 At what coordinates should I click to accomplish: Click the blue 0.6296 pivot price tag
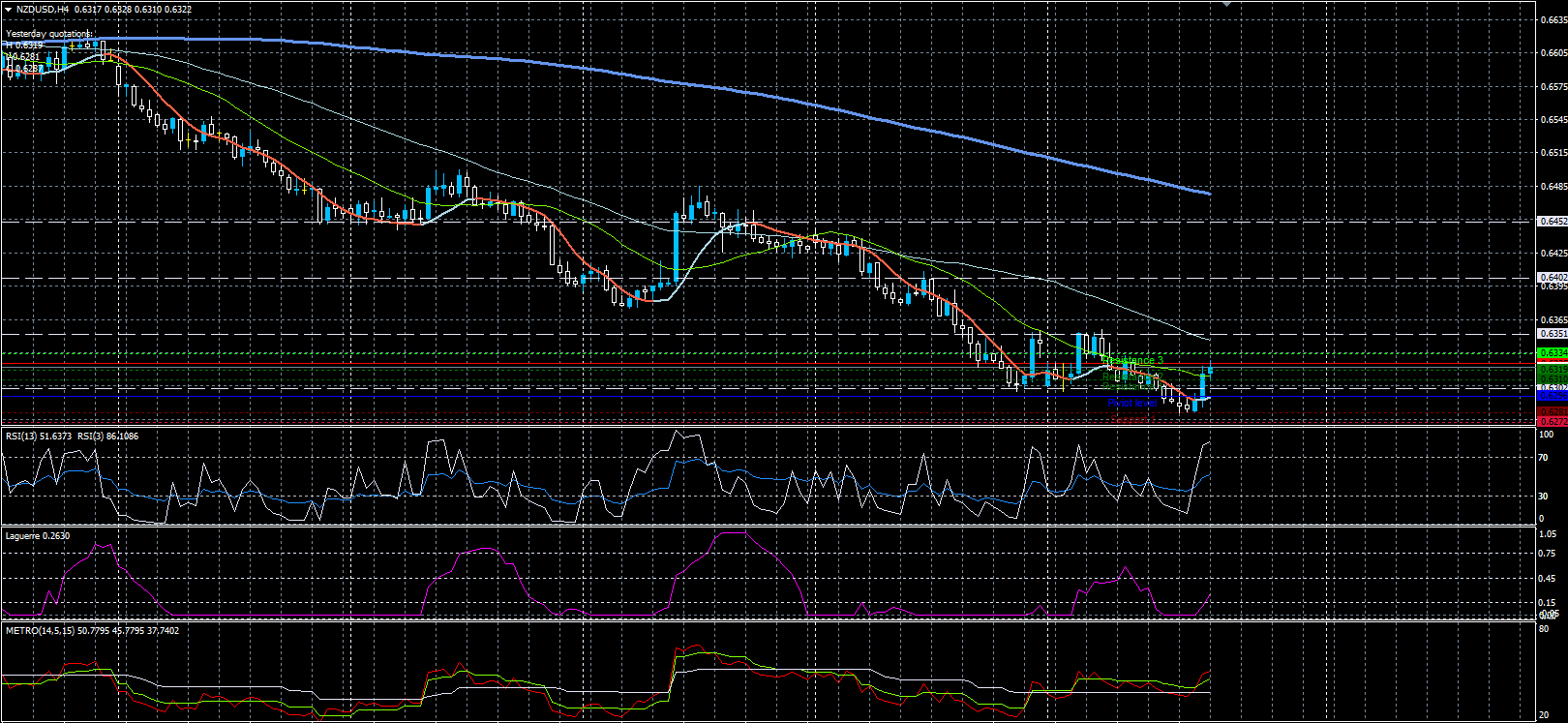tap(1553, 395)
